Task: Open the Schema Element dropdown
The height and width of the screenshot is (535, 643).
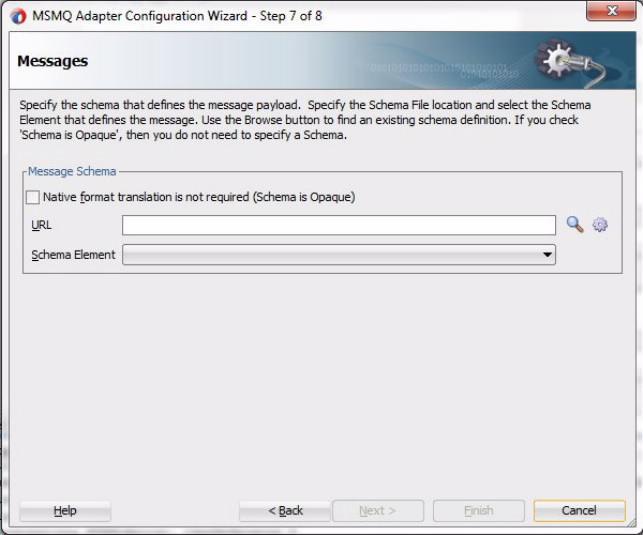Action: [x=339, y=255]
